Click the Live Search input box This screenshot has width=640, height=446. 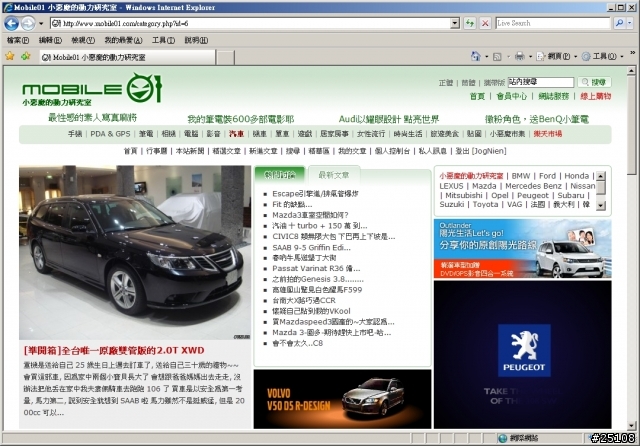(553, 23)
